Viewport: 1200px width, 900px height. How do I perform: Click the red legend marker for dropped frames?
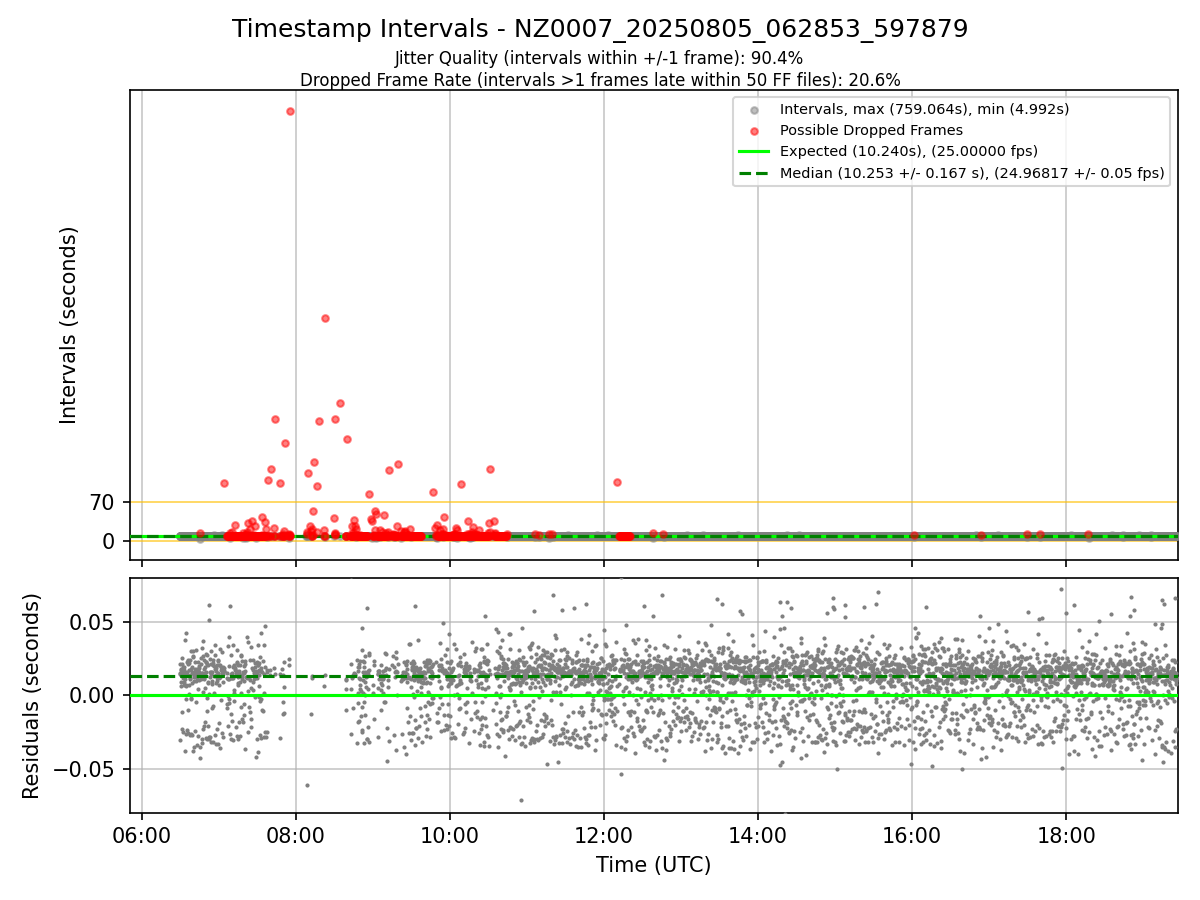(755, 131)
